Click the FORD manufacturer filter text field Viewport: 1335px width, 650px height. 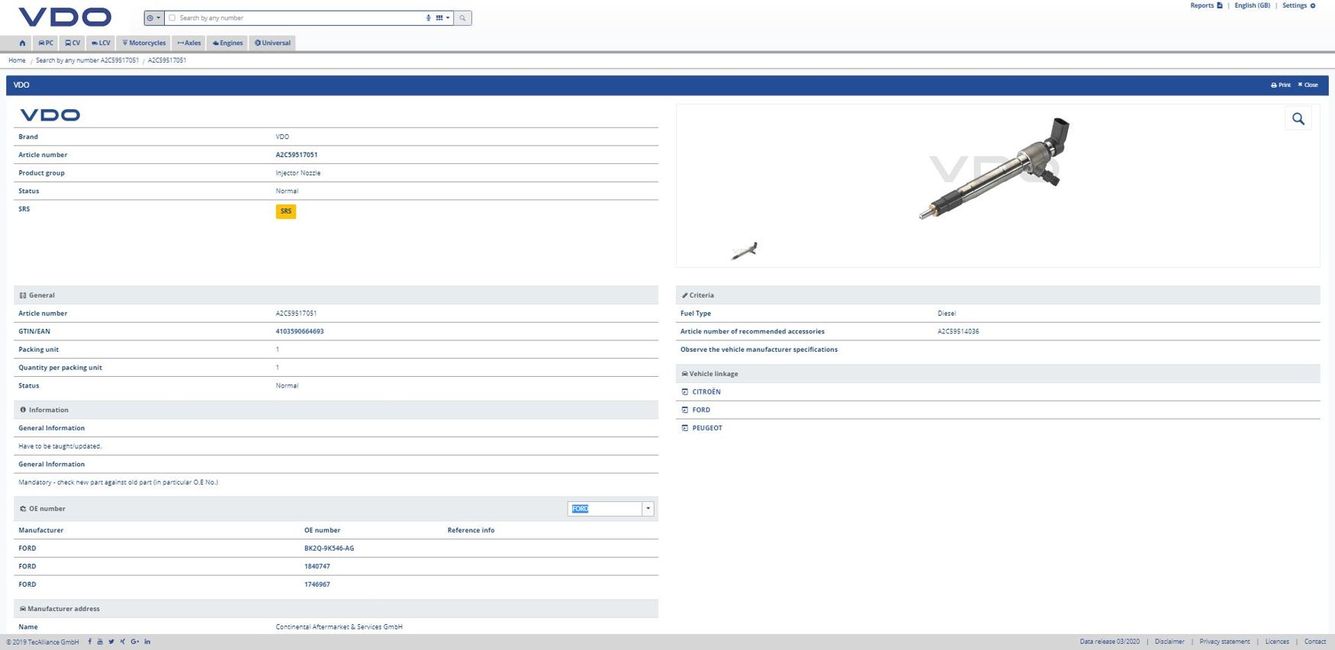pyautogui.click(x=605, y=509)
